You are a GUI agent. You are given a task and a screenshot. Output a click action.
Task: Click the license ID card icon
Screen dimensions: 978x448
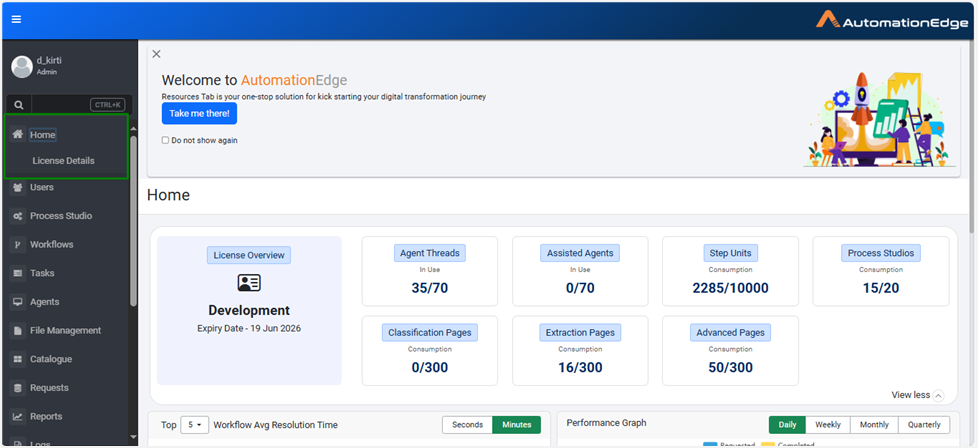[x=249, y=283]
